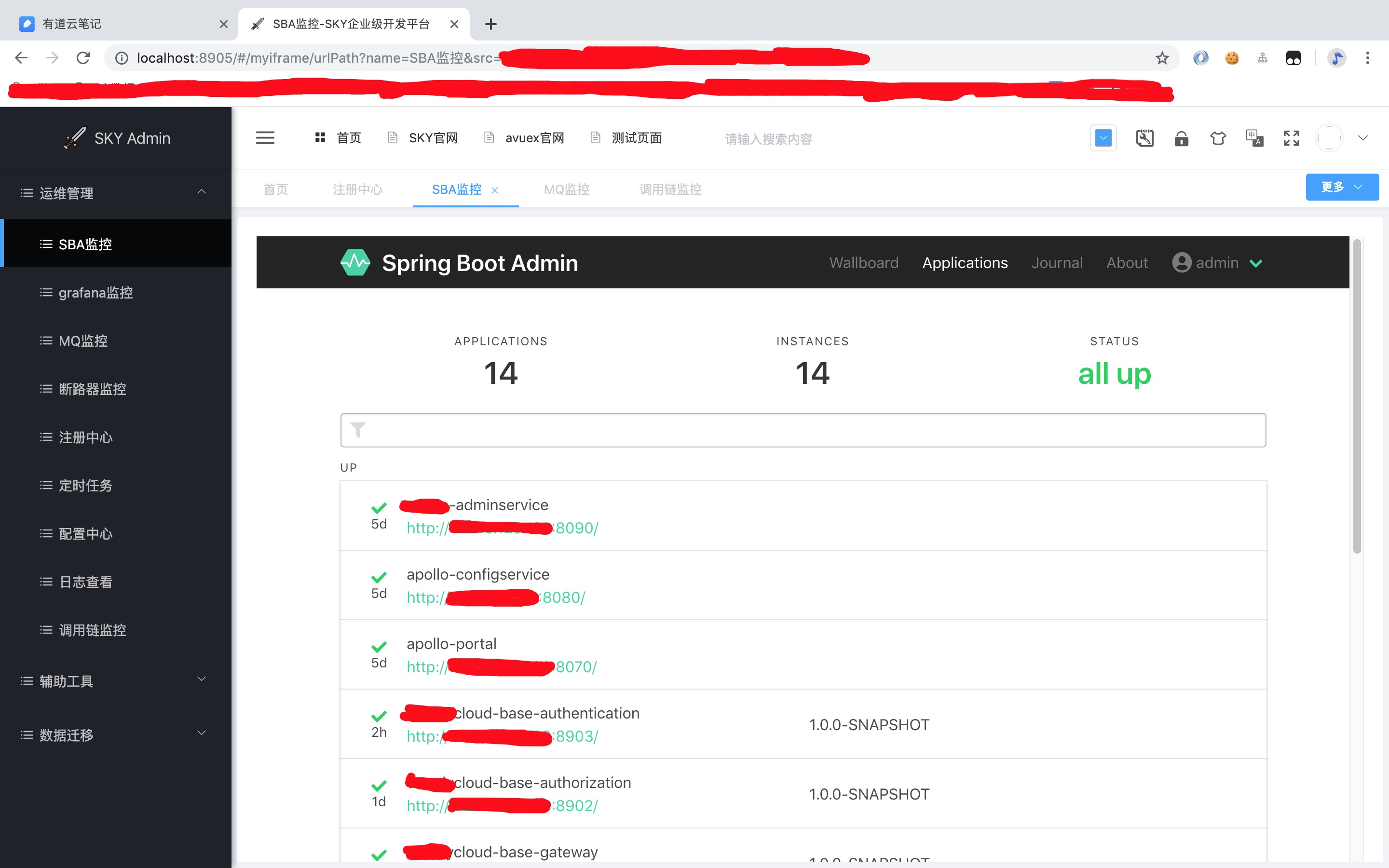Enter fullscreen with the expand arrows icon

point(1291,138)
